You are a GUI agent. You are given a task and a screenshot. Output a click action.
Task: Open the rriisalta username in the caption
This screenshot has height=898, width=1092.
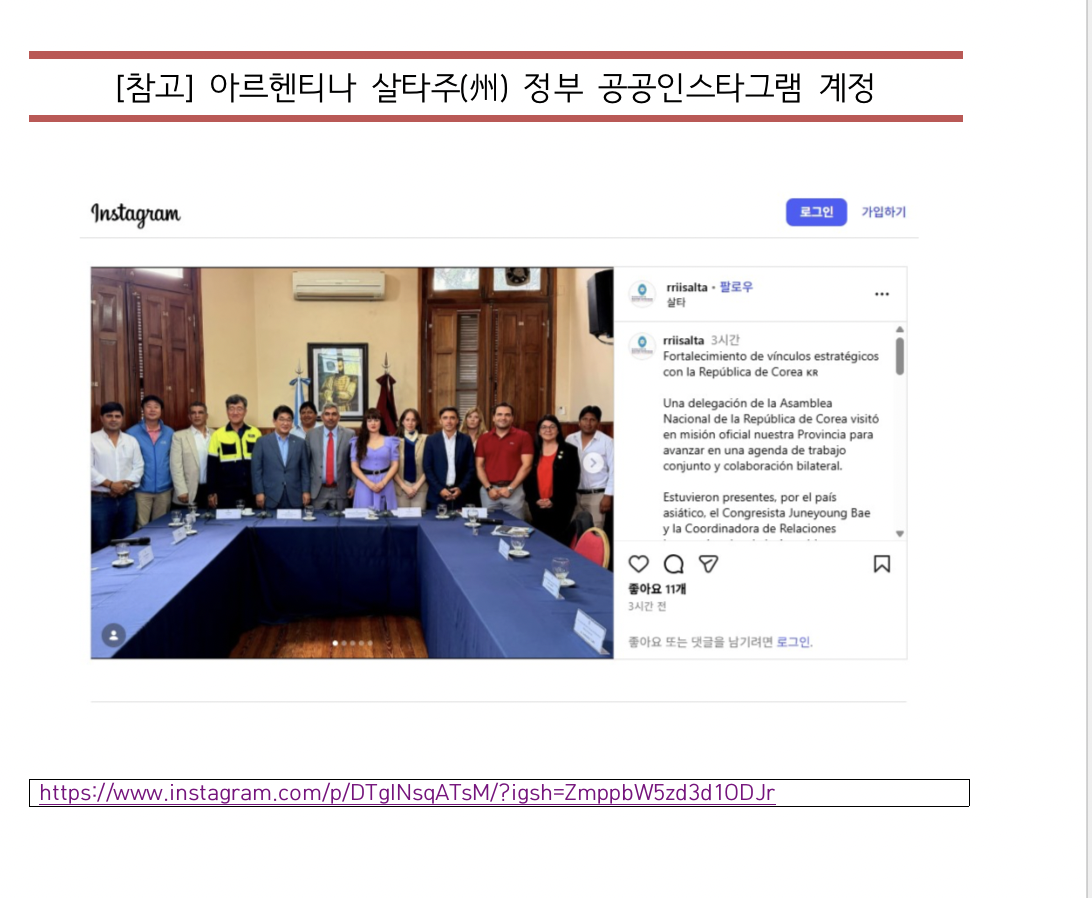(x=683, y=340)
